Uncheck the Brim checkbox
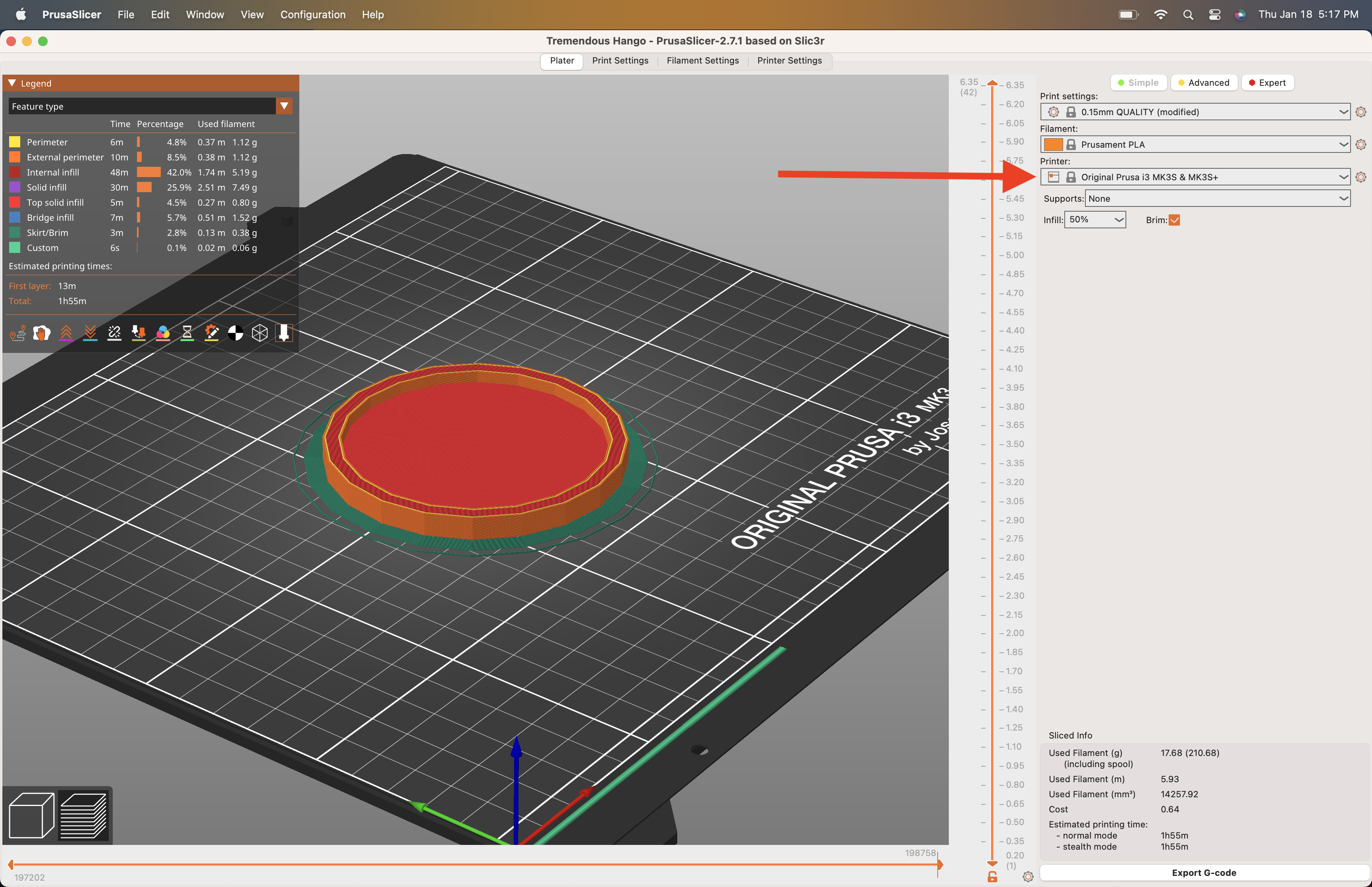The height and width of the screenshot is (887, 1372). click(x=1175, y=220)
